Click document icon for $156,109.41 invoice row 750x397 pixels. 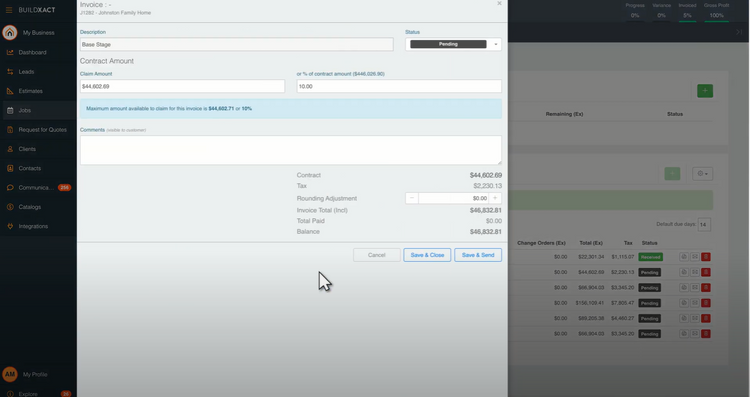click(684, 303)
